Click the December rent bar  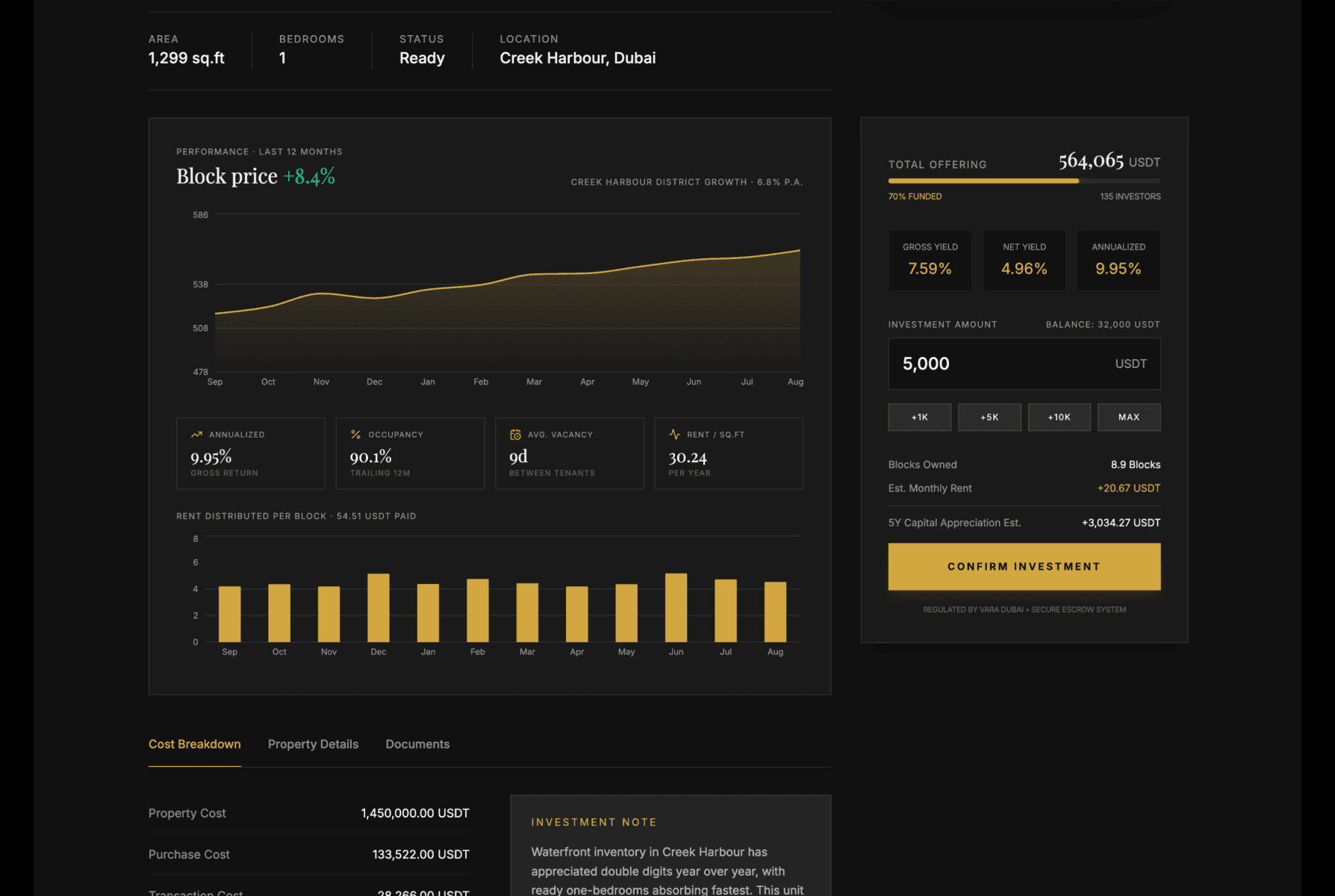point(379,608)
